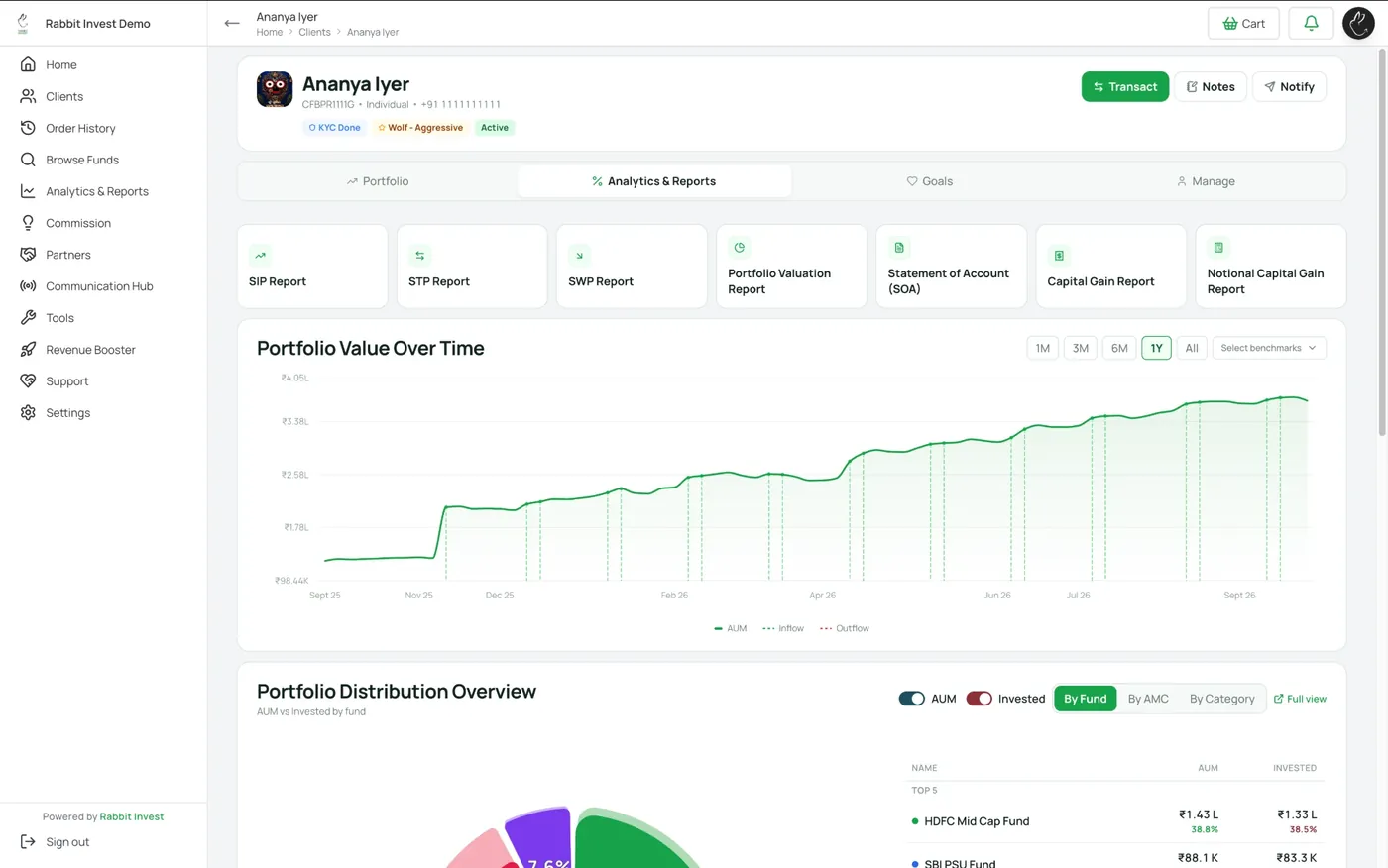Open Order History in sidebar
The width and height of the screenshot is (1388, 868).
pyautogui.click(x=80, y=128)
